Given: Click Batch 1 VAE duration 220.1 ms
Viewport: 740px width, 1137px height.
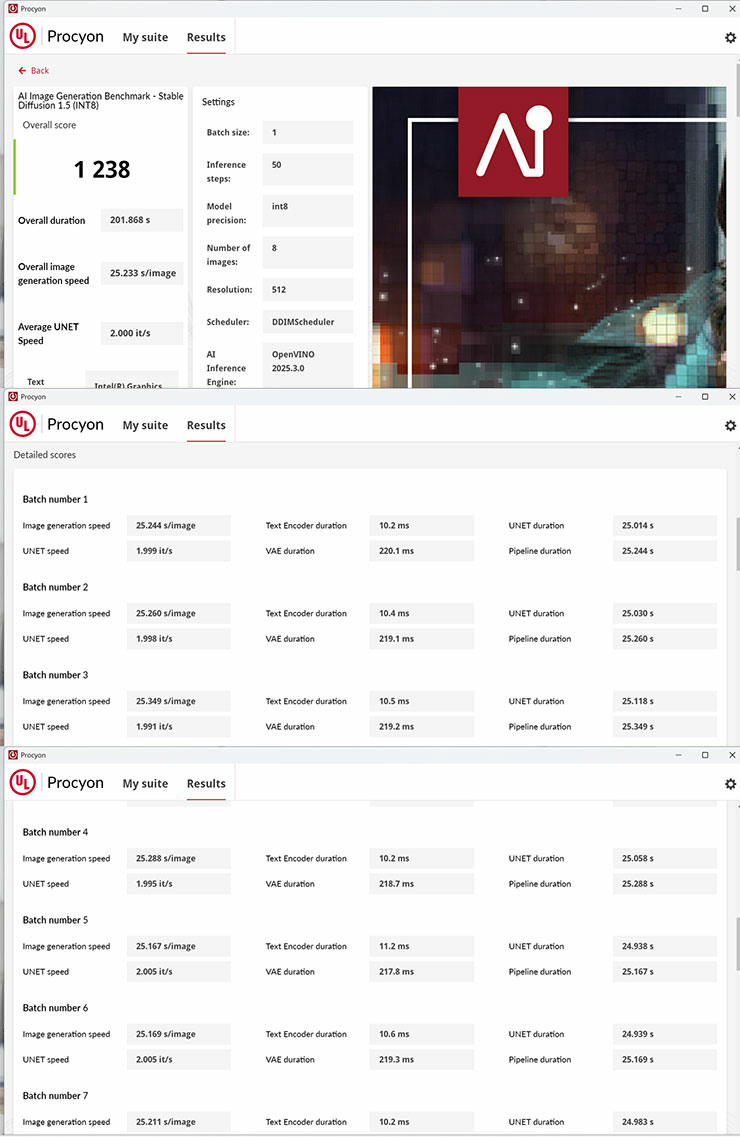Looking at the screenshot, I should click(x=421, y=551).
